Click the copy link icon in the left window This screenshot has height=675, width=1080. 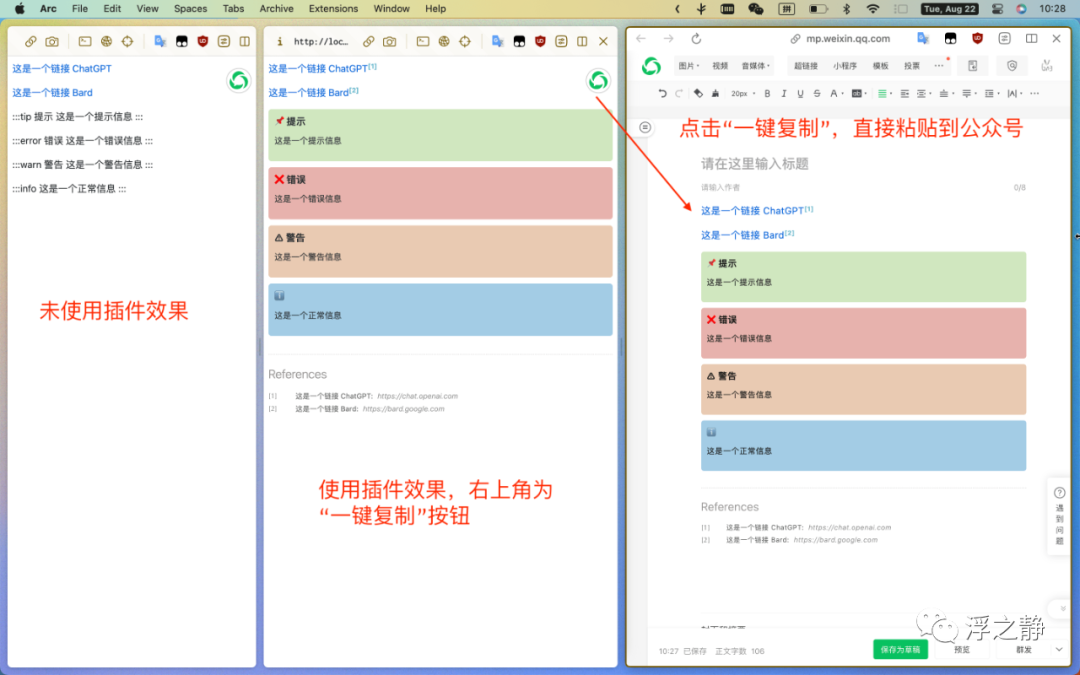point(30,41)
